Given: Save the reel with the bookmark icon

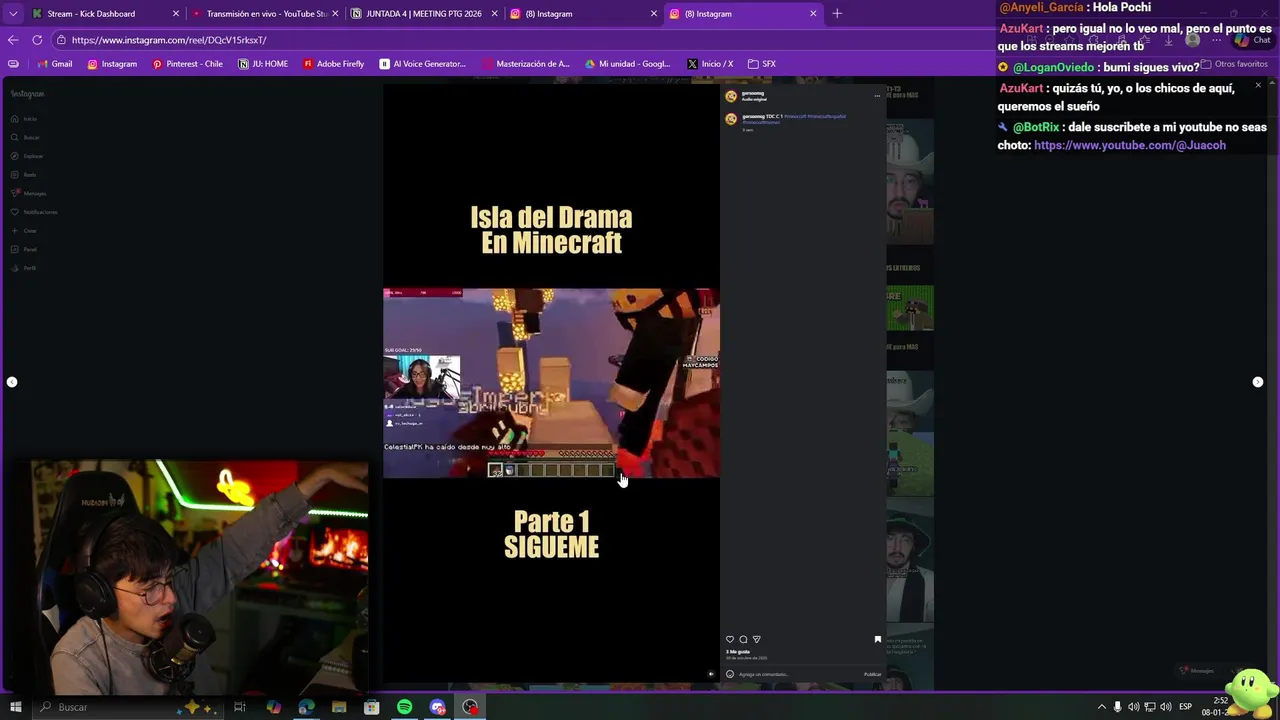Looking at the screenshot, I should (878, 639).
